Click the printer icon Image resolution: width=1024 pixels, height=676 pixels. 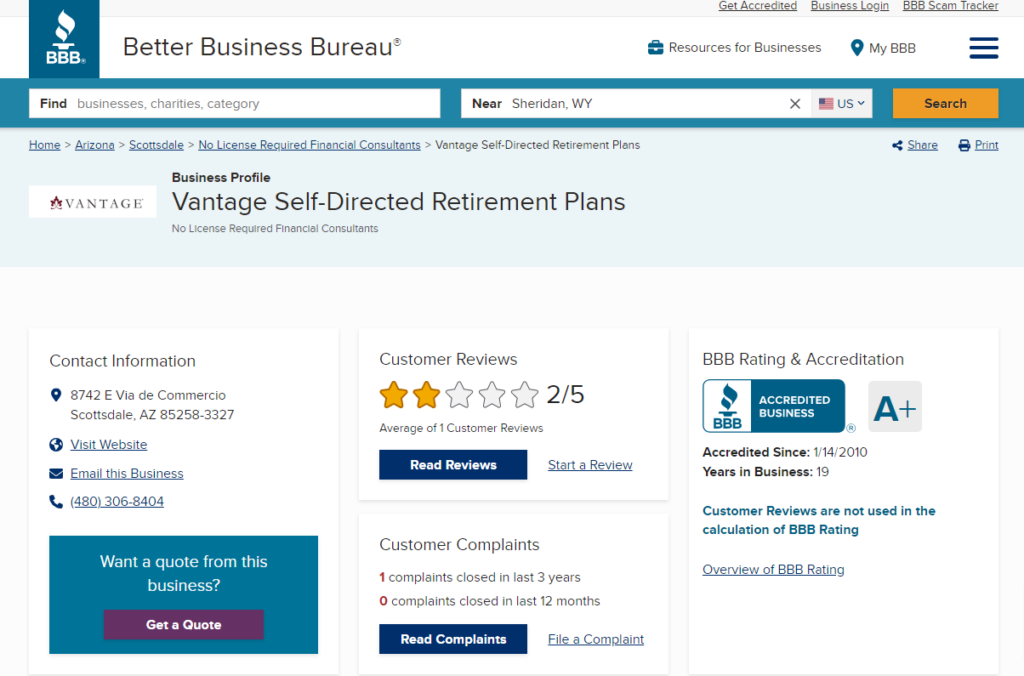point(964,145)
